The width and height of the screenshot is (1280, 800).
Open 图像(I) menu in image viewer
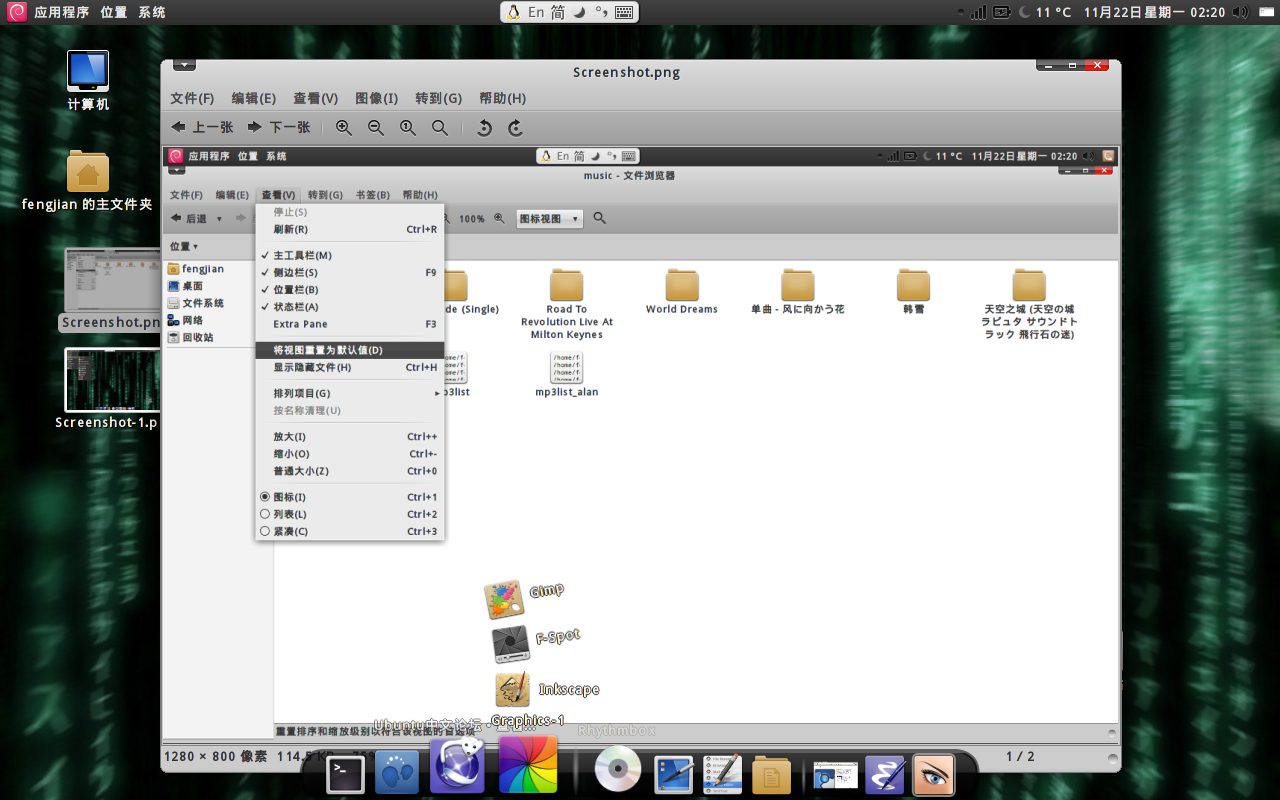pyautogui.click(x=376, y=98)
